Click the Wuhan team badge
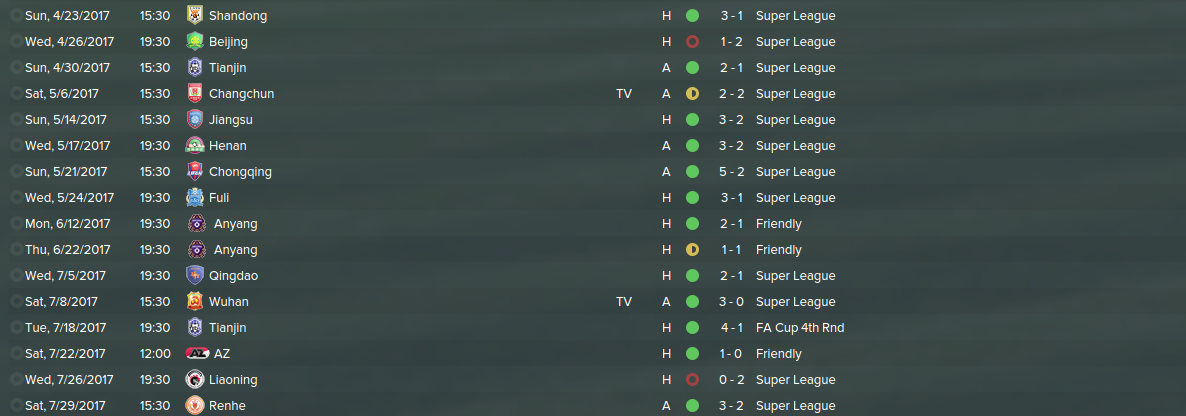 tap(194, 302)
